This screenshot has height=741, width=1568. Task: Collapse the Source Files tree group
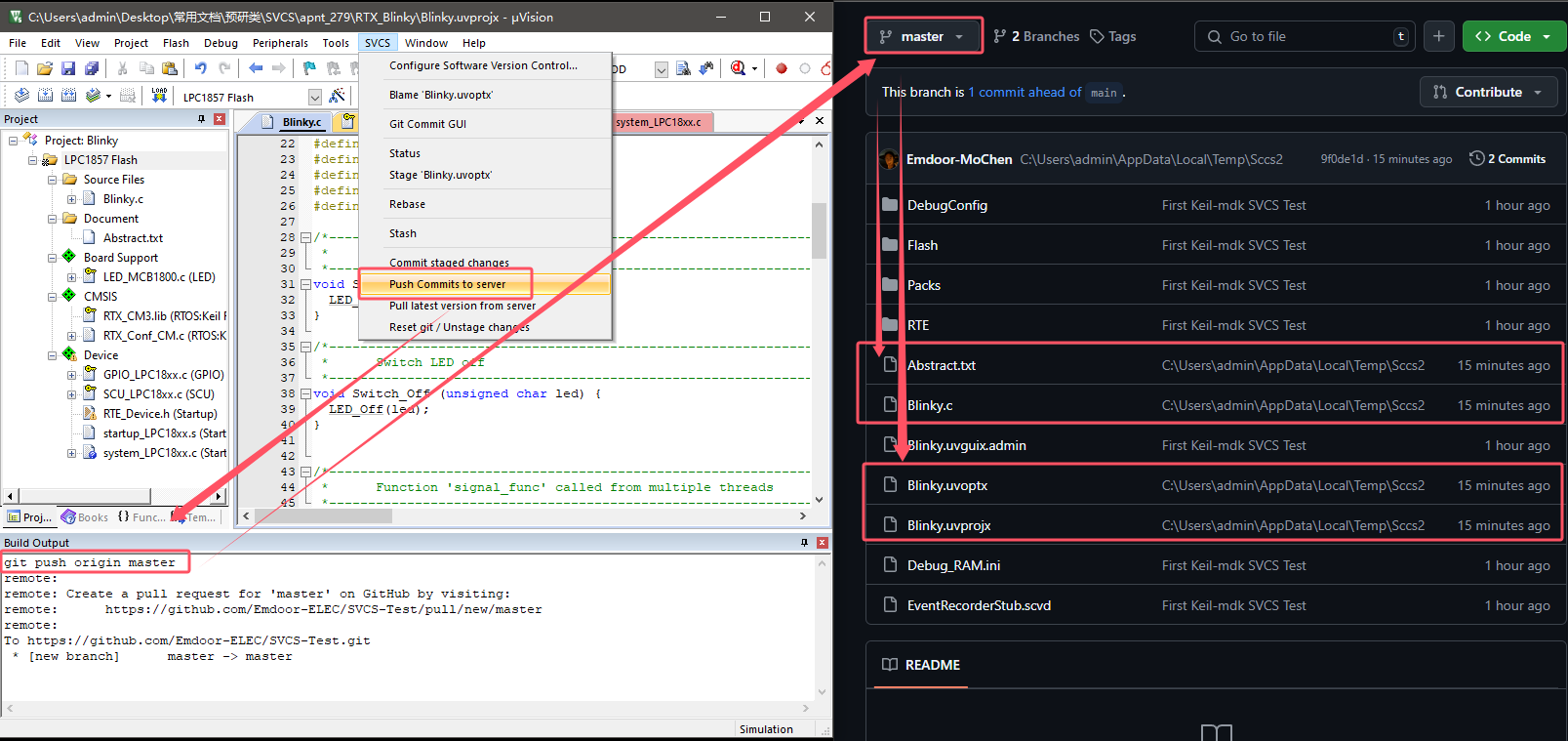click(x=53, y=180)
